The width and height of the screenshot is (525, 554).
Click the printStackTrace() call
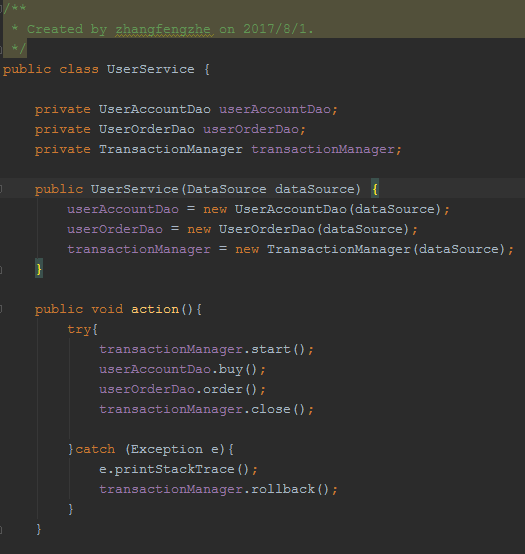pos(182,470)
